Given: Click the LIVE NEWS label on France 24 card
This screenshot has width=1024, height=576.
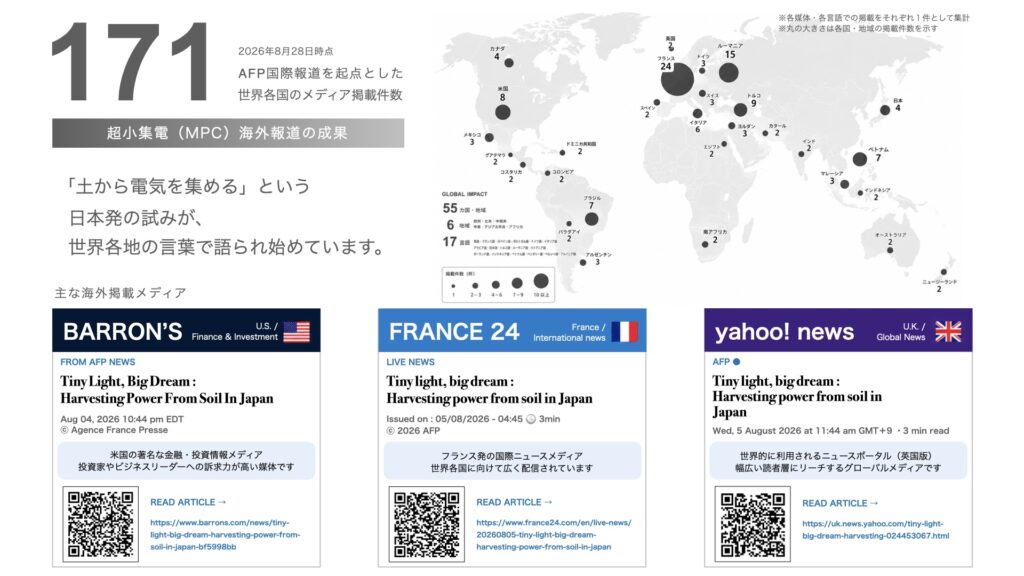Looking at the screenshot, I should point(410,362).
